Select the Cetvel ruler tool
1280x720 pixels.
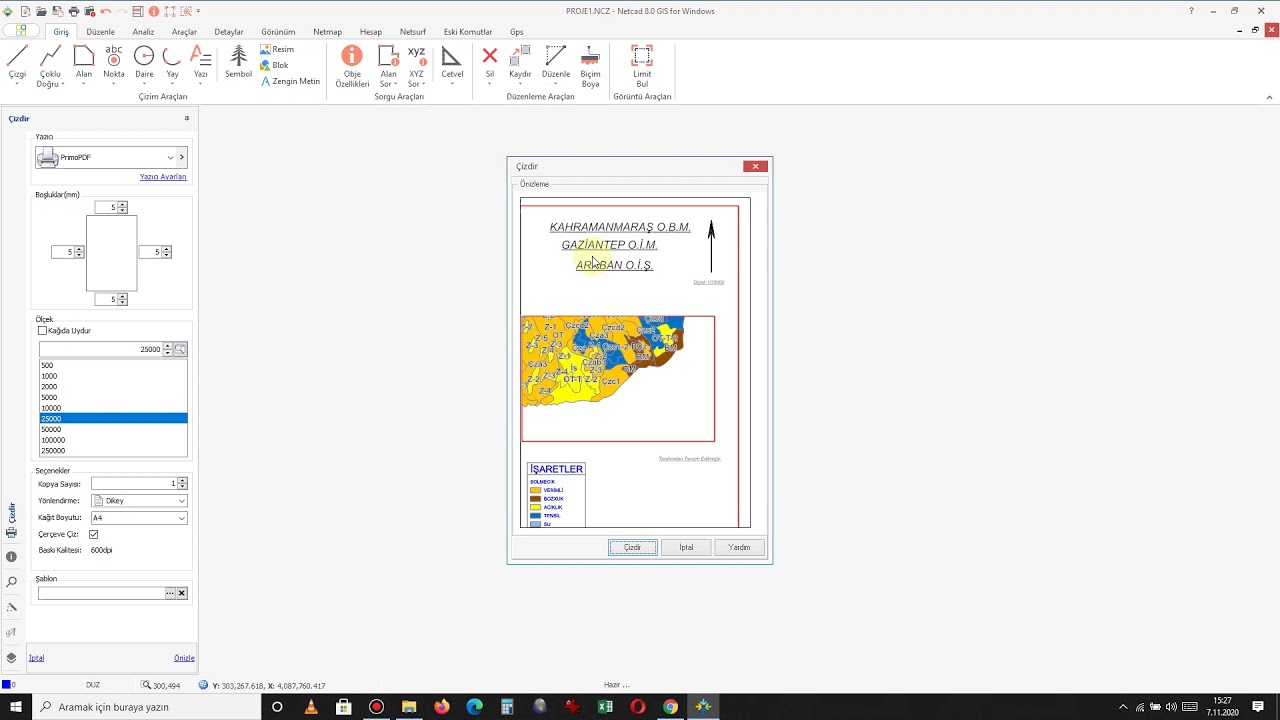pyautogui.click(x=452, y=63)
